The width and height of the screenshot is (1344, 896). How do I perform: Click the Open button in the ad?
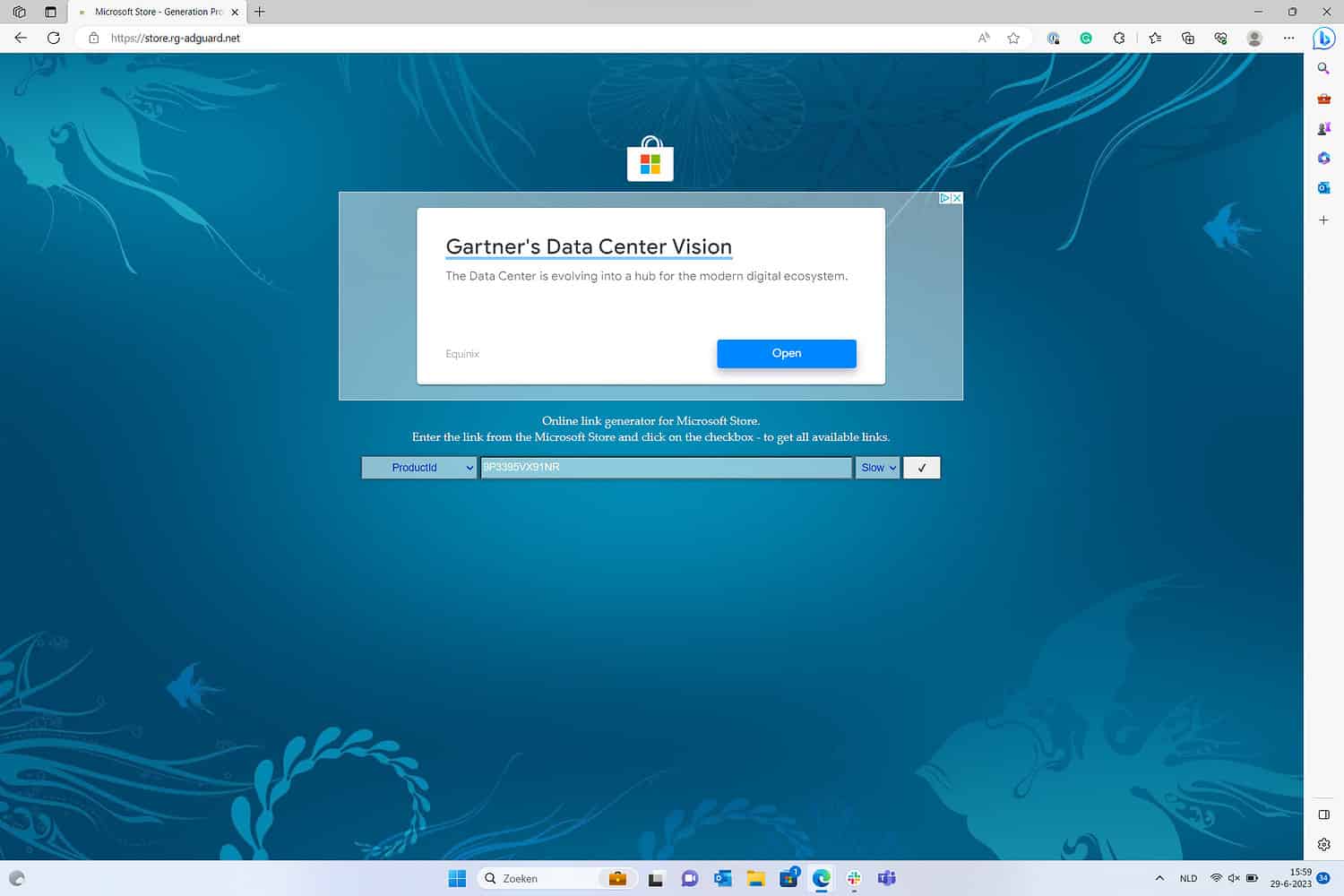pos(787,353)
